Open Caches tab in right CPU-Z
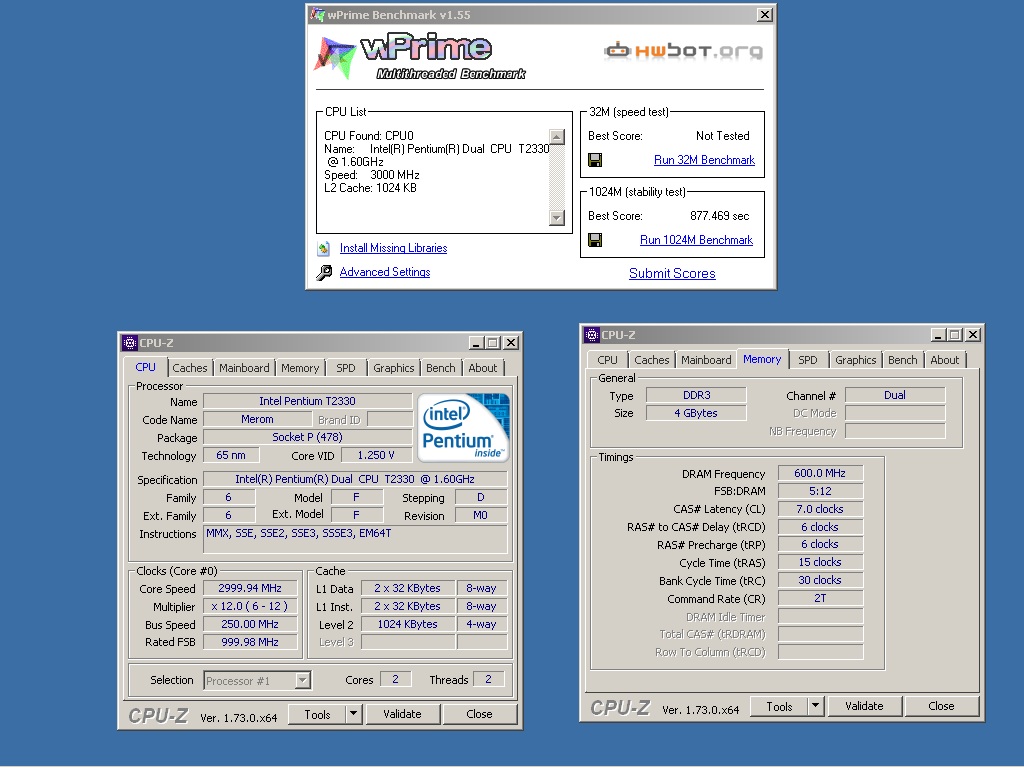 click(651, 360)
